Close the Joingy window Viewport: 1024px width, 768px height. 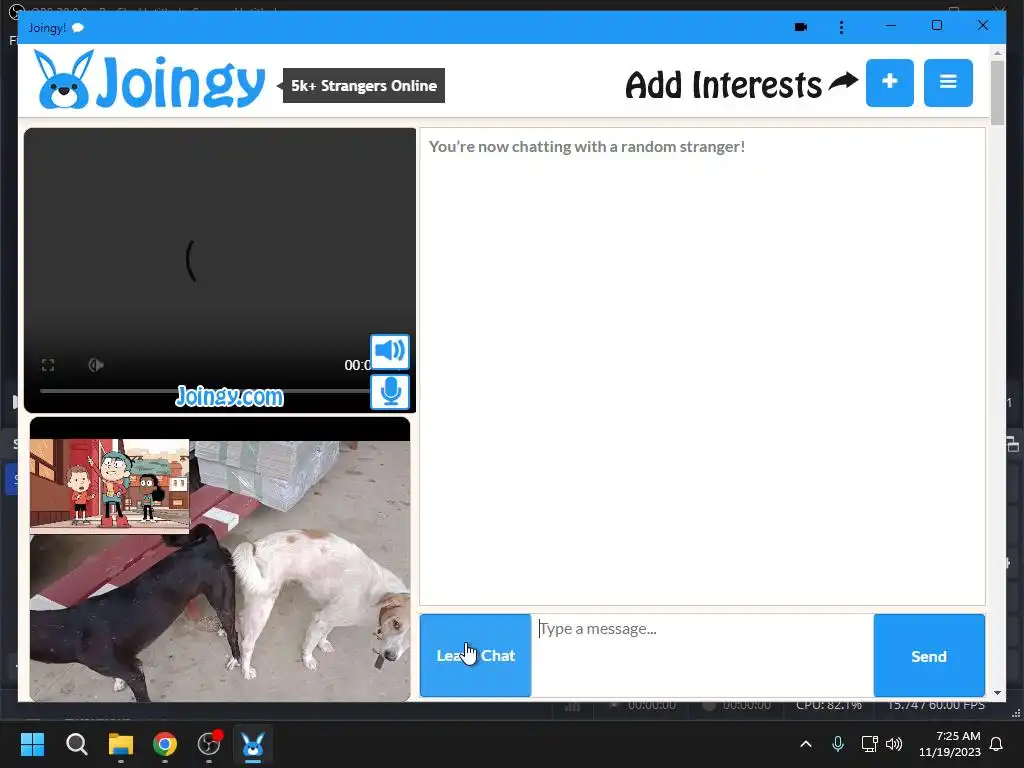[x=982, y=25]
